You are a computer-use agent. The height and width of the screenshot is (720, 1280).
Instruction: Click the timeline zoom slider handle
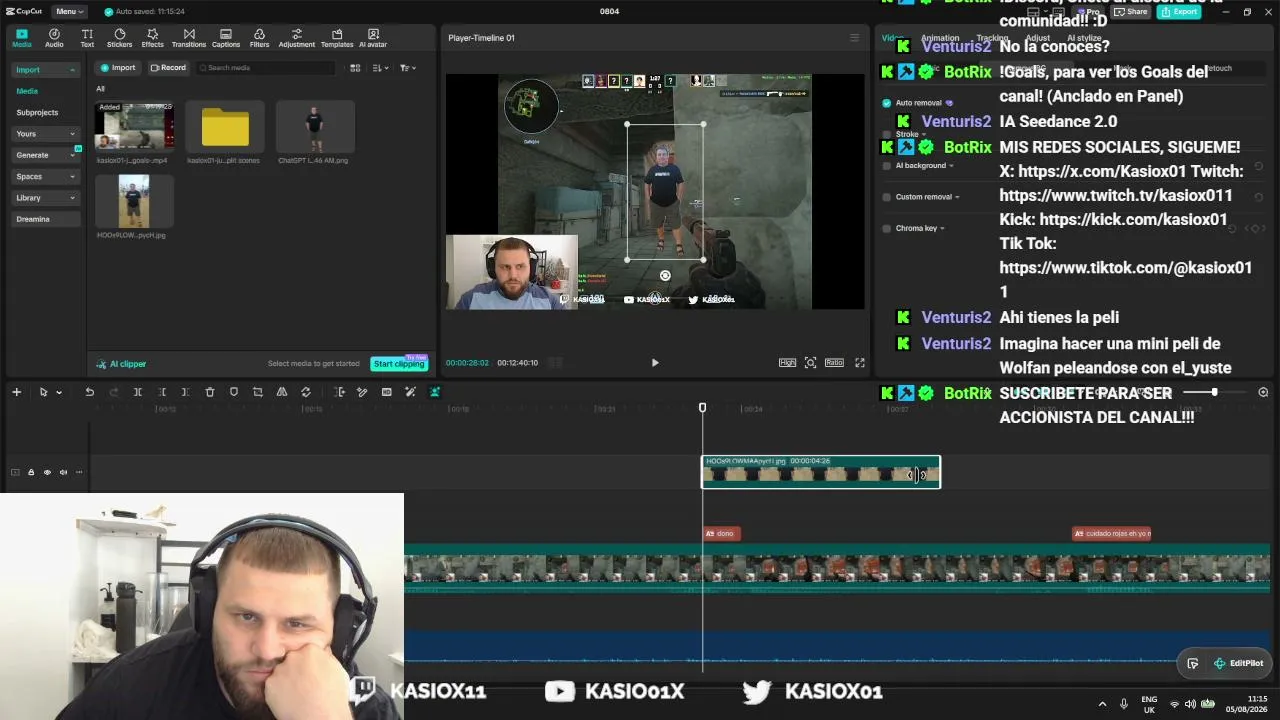click(1215, 392)
